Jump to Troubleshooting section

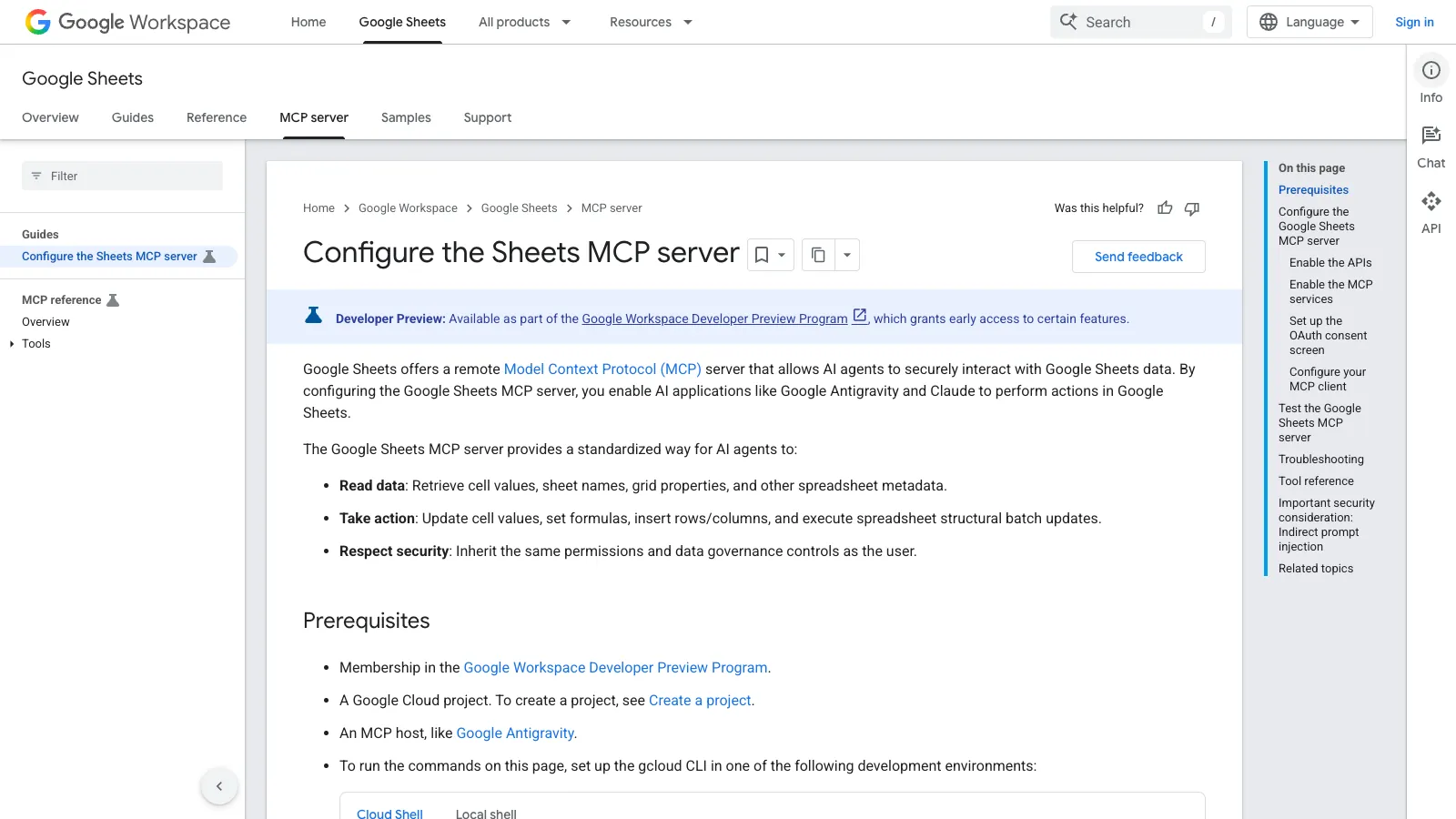click(1320, 460)
